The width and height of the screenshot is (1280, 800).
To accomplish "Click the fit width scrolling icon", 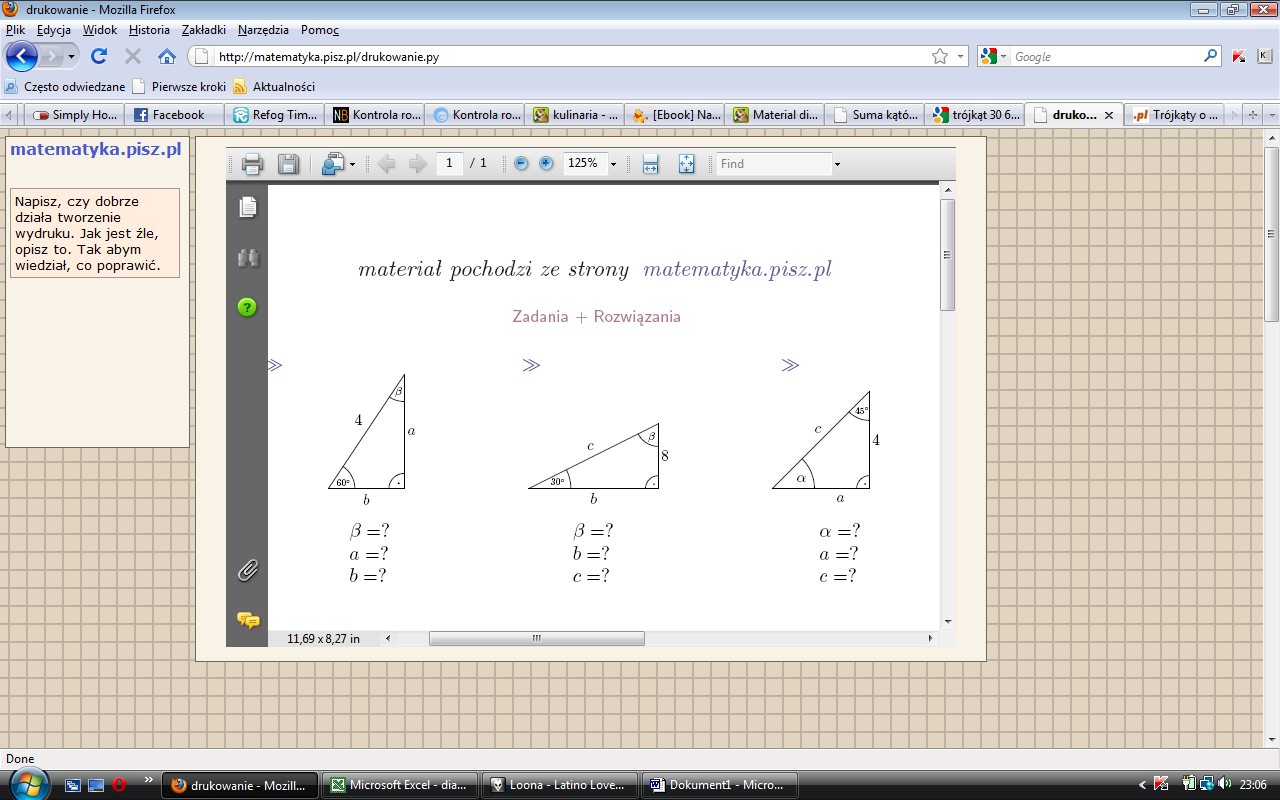I will [x=650, y=164].
